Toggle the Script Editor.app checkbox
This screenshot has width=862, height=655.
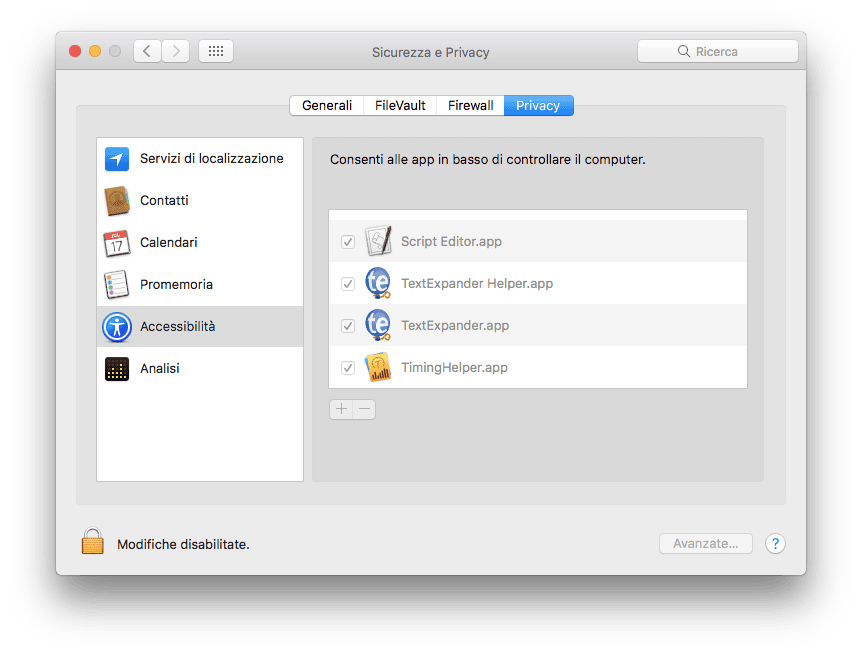[x=348, y=242]
